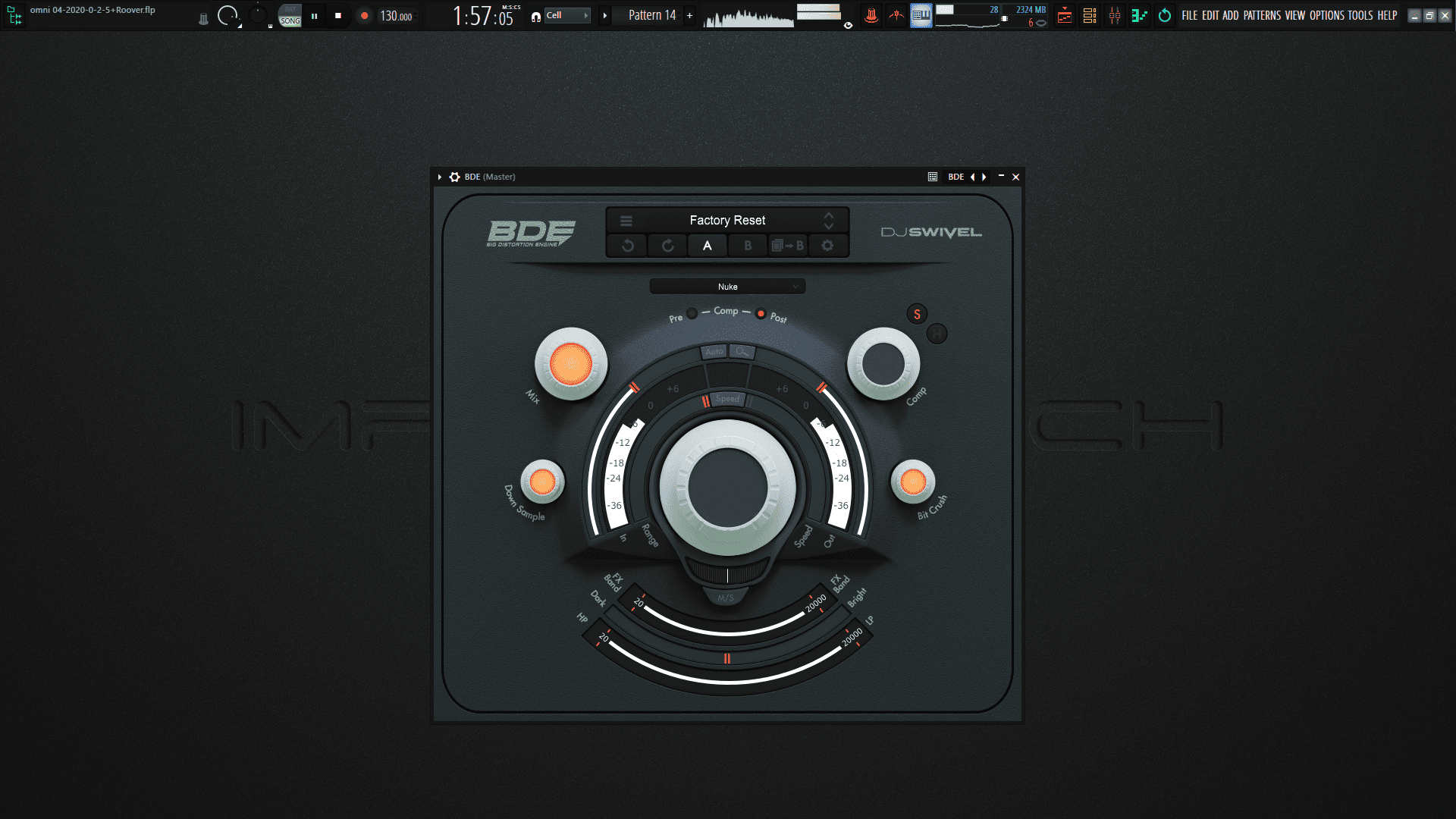This screenshot has width=1456, height=819.
Task: Stop playback in the transport bar
Action: click(338, 16)
